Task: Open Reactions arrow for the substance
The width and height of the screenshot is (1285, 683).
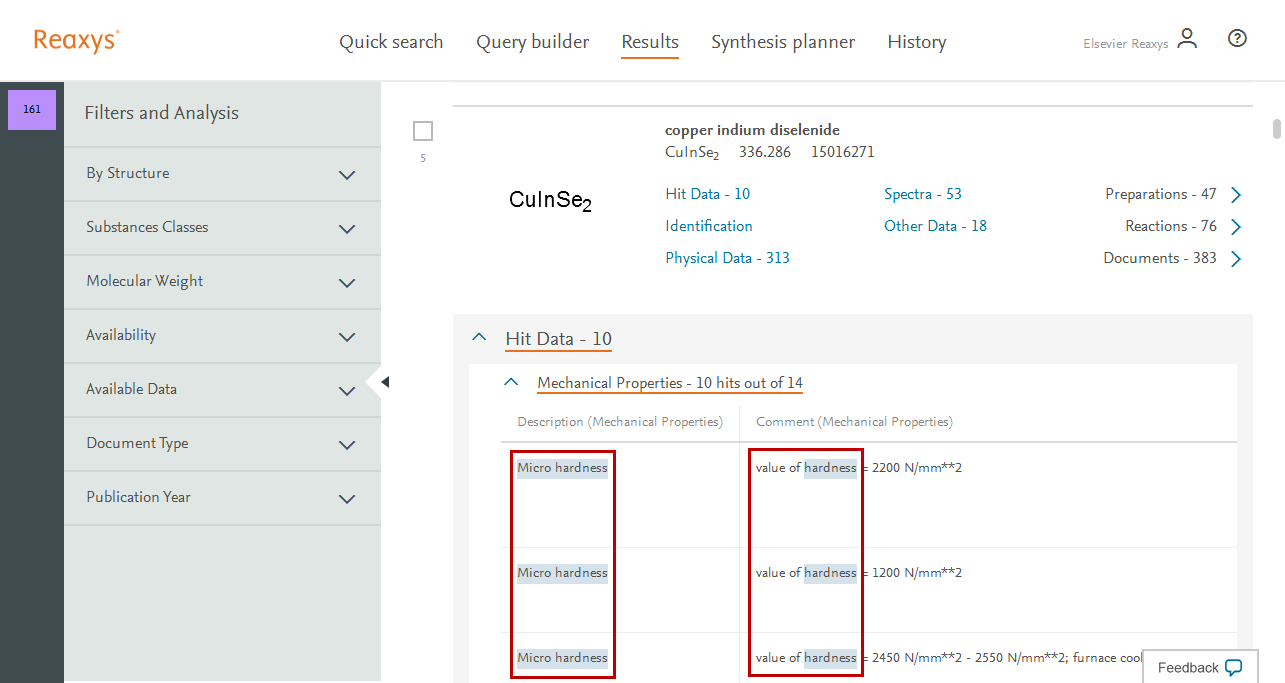Action: pyautogui.click(x=1236, y=227)
